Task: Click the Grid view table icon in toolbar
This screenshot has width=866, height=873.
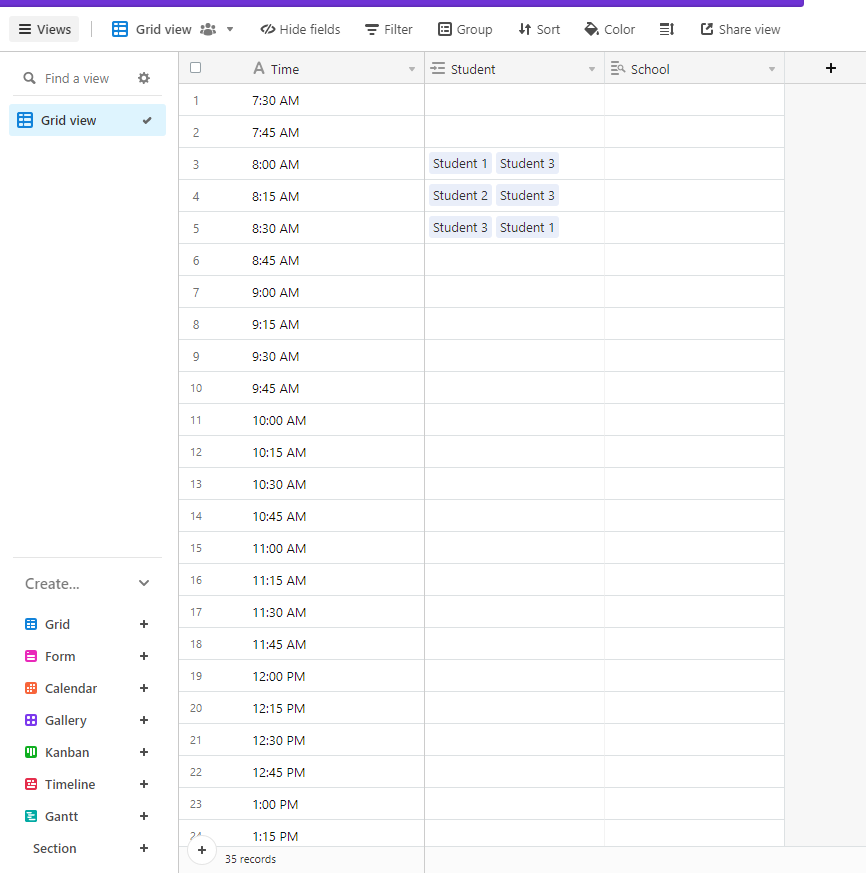Action: point(120,30)
